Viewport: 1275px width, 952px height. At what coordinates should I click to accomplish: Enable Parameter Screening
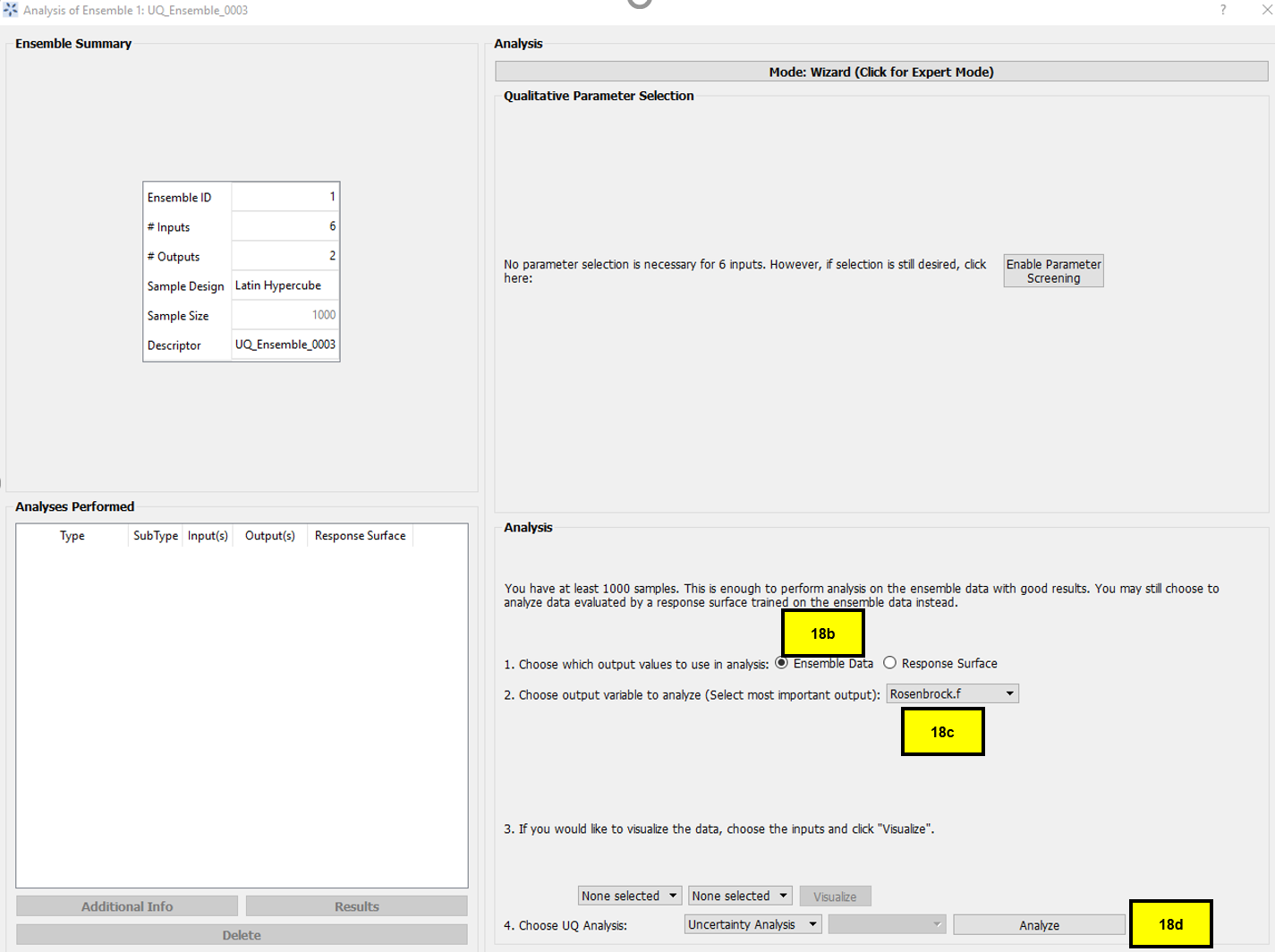pyautogui.click(x=1052, y=270)
